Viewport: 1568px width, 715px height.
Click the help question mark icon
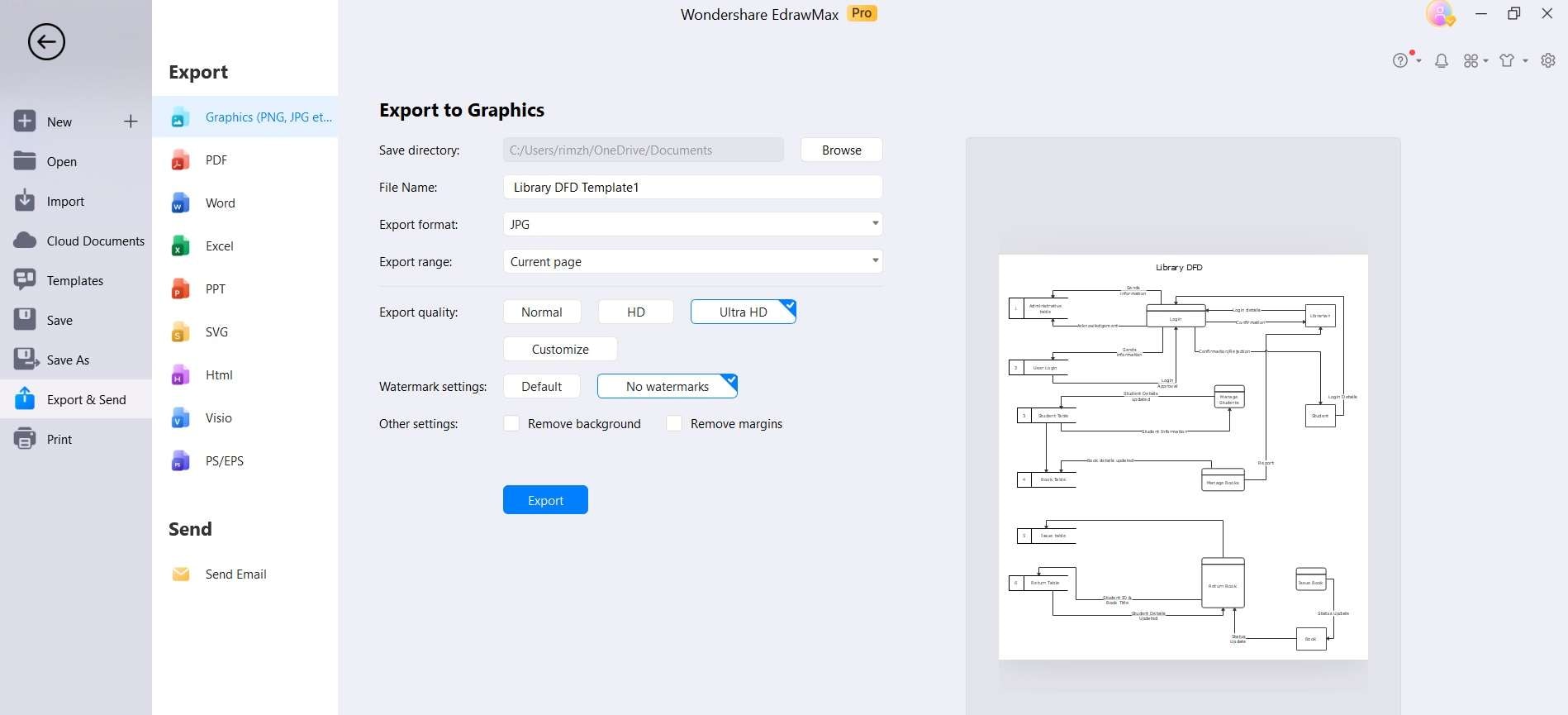pos(1399,60)
